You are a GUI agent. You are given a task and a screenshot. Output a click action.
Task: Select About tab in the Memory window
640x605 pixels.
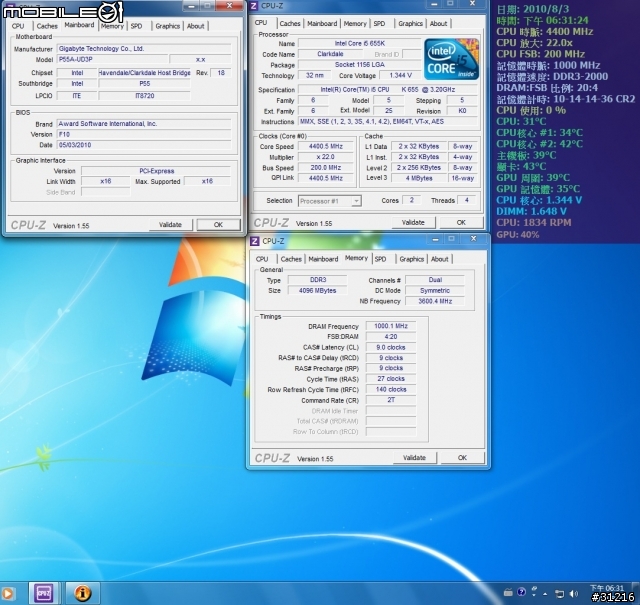coord(440,259)
